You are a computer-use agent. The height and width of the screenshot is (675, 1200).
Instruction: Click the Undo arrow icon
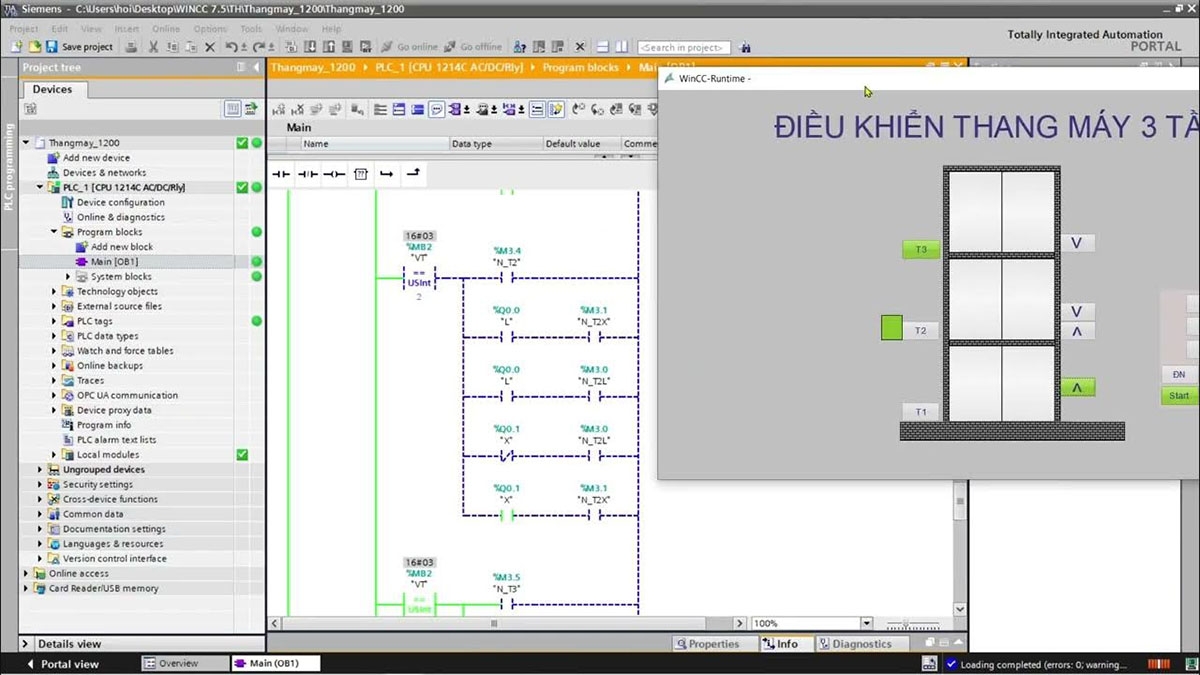pos(233,47)
